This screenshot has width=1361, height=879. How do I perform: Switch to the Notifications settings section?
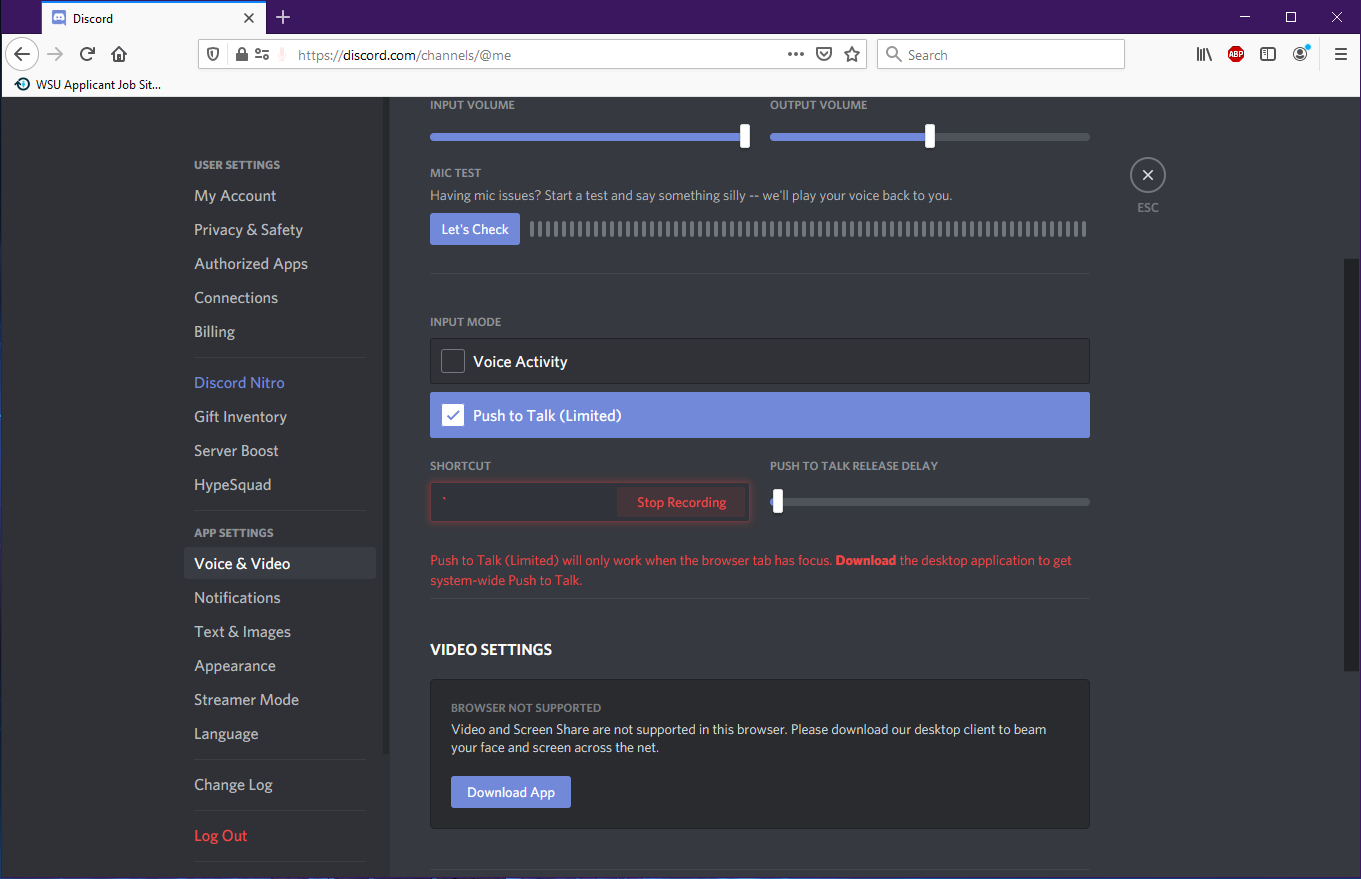click(237, 597)
